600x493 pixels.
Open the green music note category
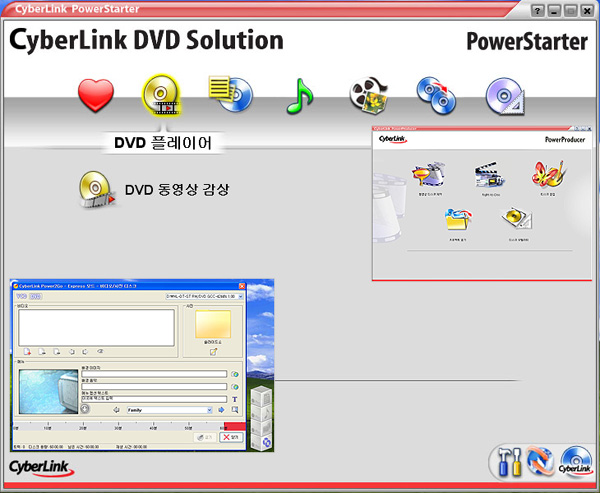300,96
